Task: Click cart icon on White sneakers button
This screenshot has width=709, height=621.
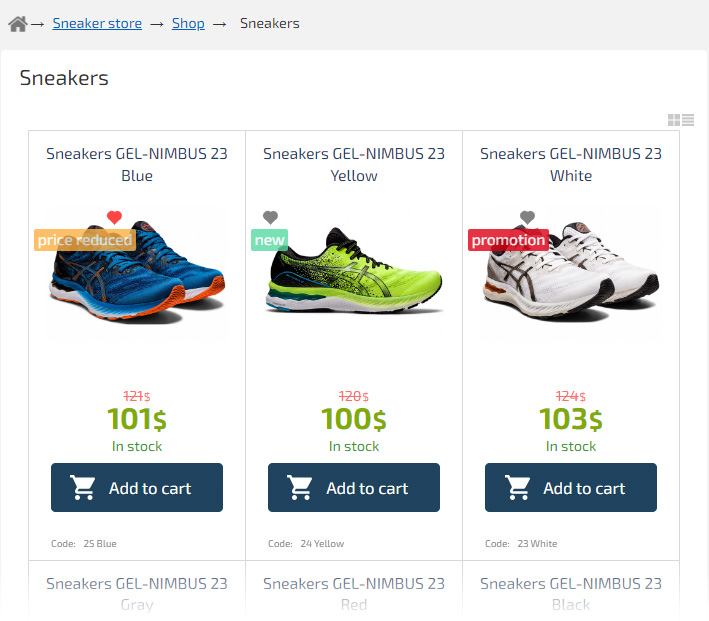Action: point(517,488)
